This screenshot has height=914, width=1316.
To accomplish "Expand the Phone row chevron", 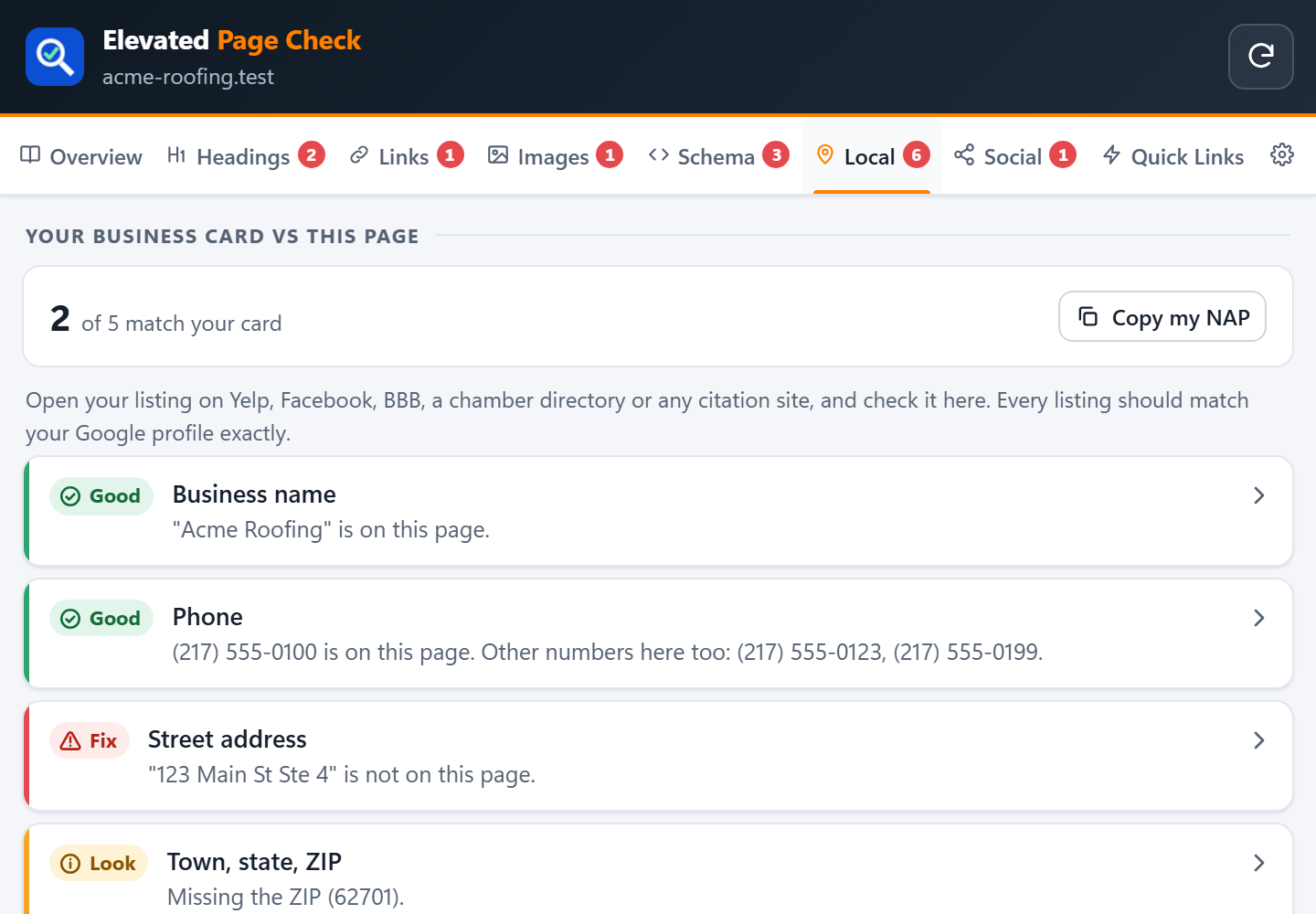I will 1259,618.
